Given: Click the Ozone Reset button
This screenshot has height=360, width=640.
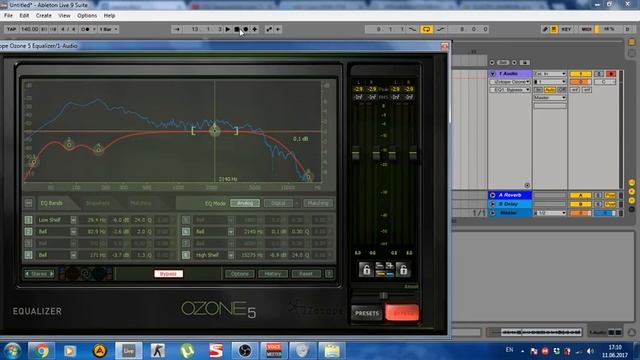Looking at the screenshot, I should [x=306, y=274].
